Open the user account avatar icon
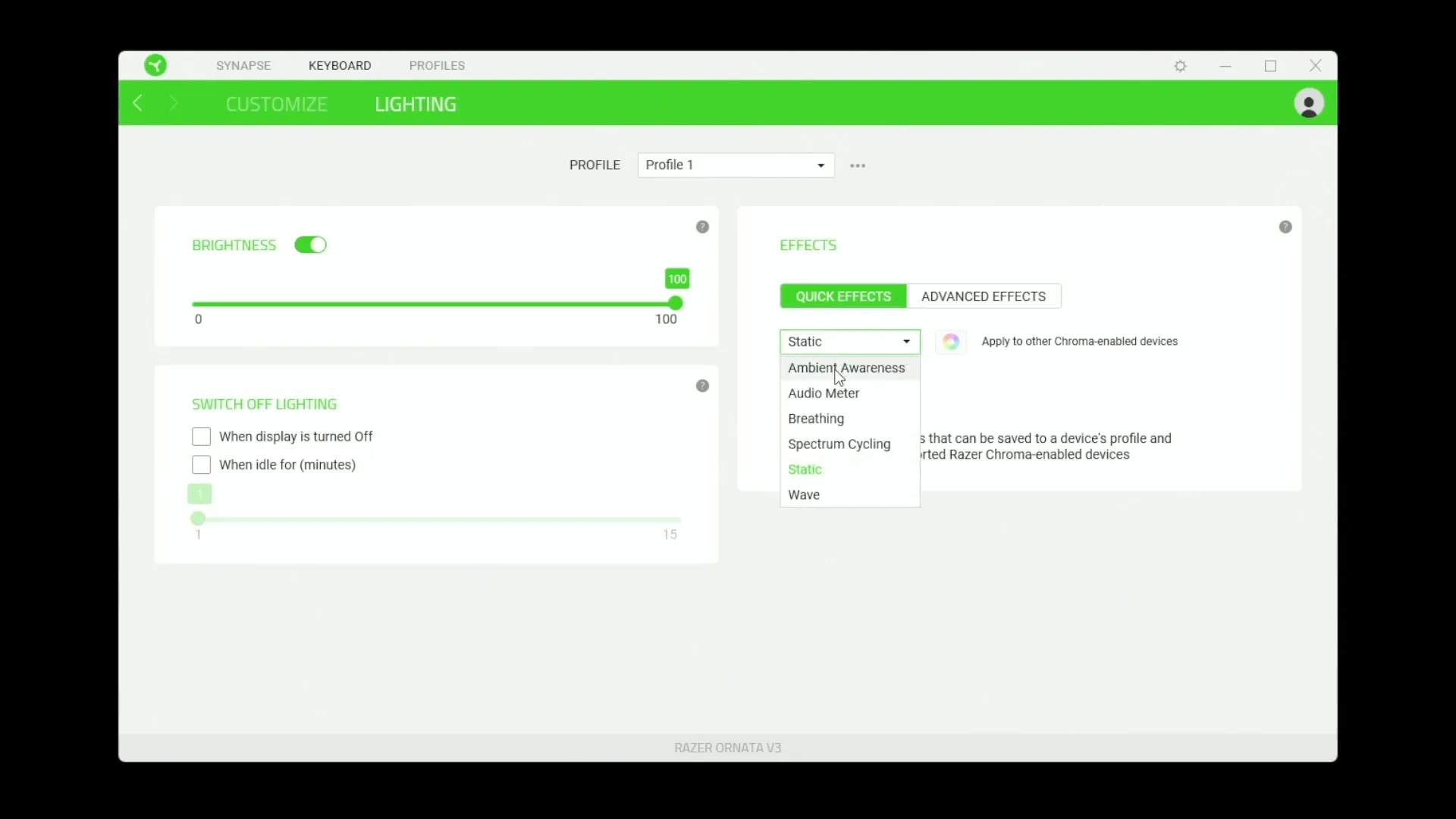1456x819 pixels. tap(1309, 103)
